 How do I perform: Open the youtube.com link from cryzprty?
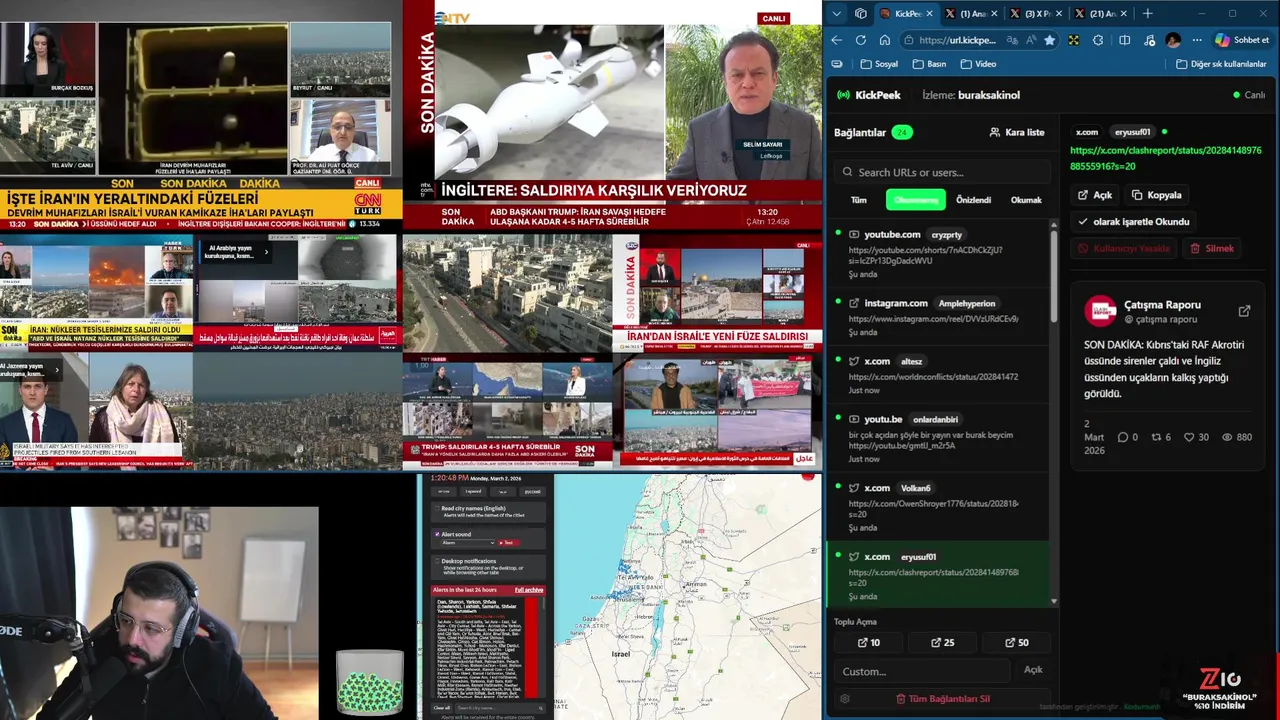point(936,253)
